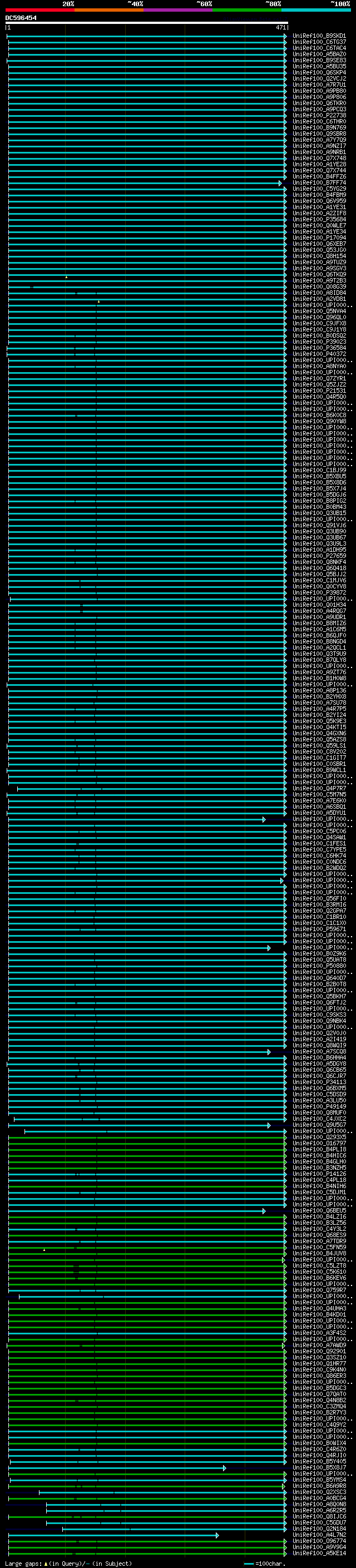This screenshot has height=1568, width=356.
Task: Select label UniRef100_P49149
Action: coord(319,1106)
